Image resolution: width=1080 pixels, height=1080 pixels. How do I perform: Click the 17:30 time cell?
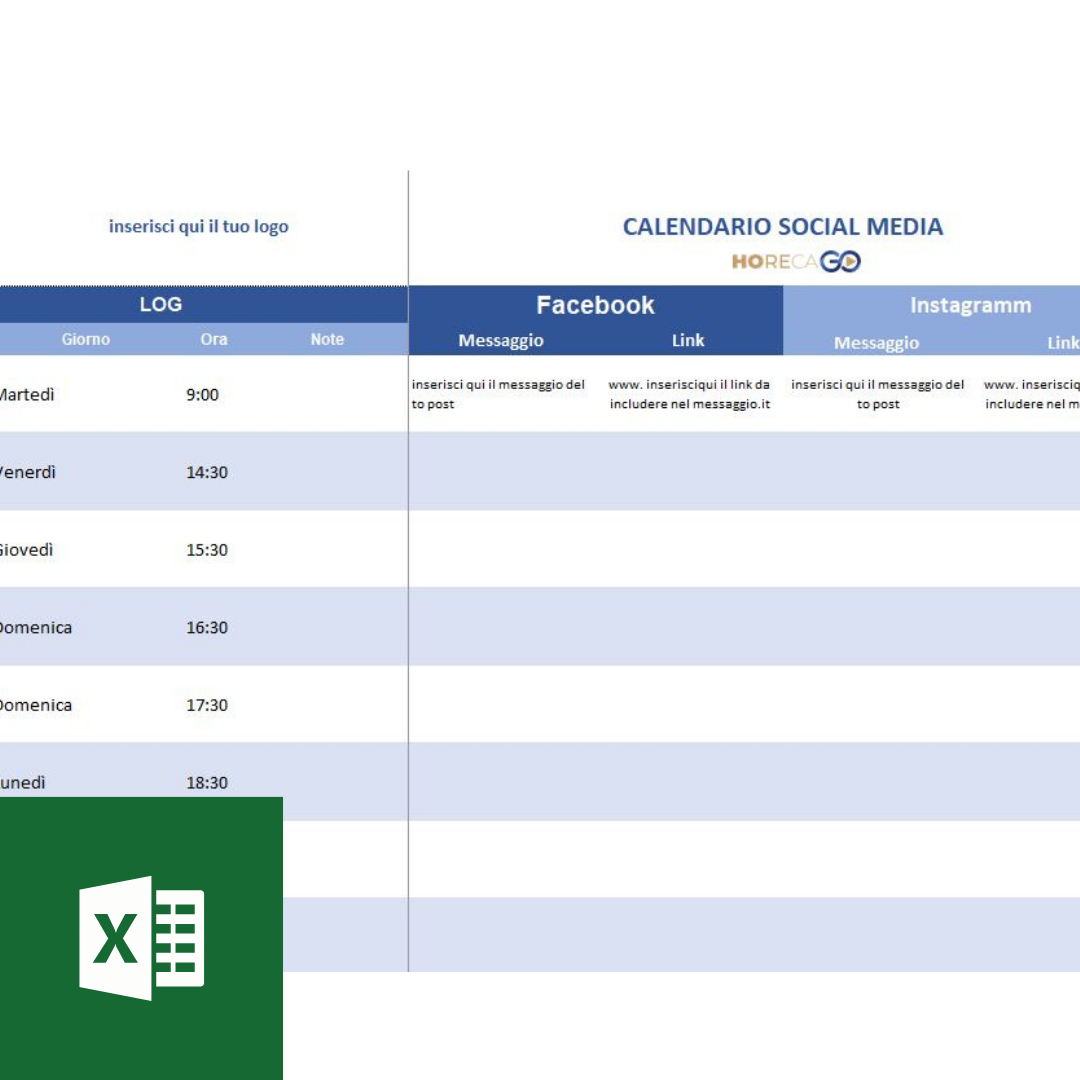[x=207, y=705]
